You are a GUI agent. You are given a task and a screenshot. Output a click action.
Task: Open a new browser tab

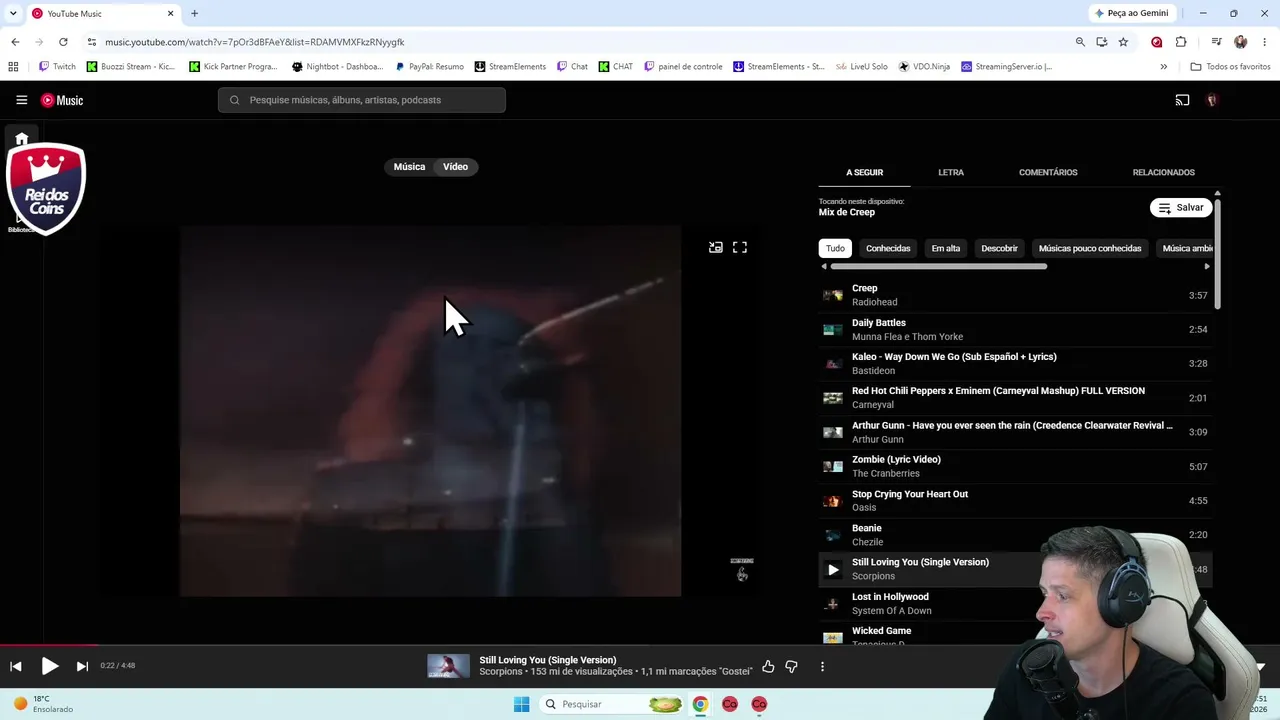[194, 13]
